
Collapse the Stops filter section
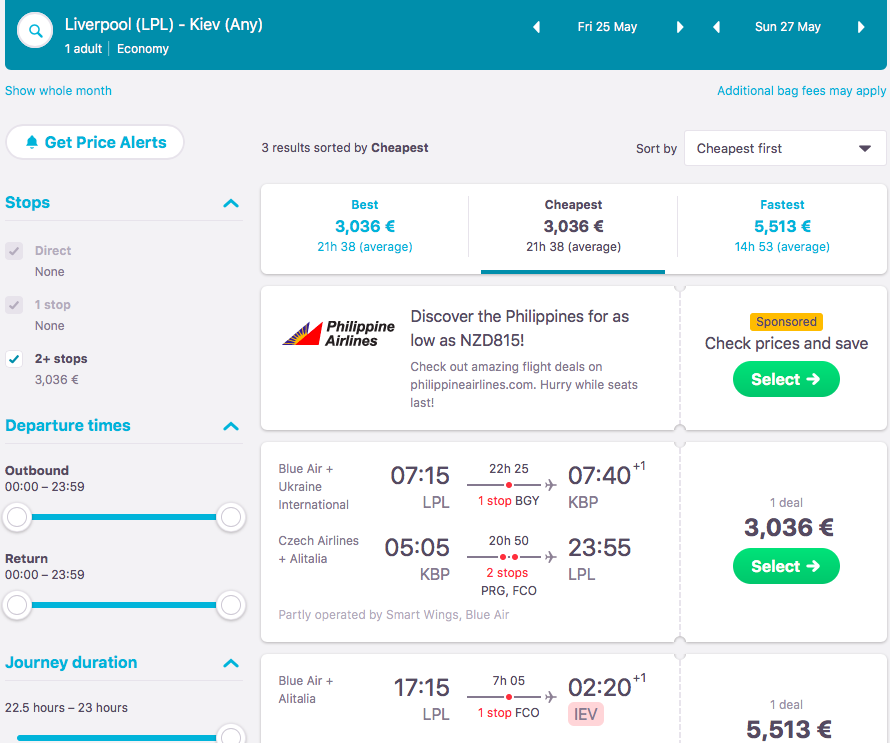pyautogui.click(x=231, y=203)
